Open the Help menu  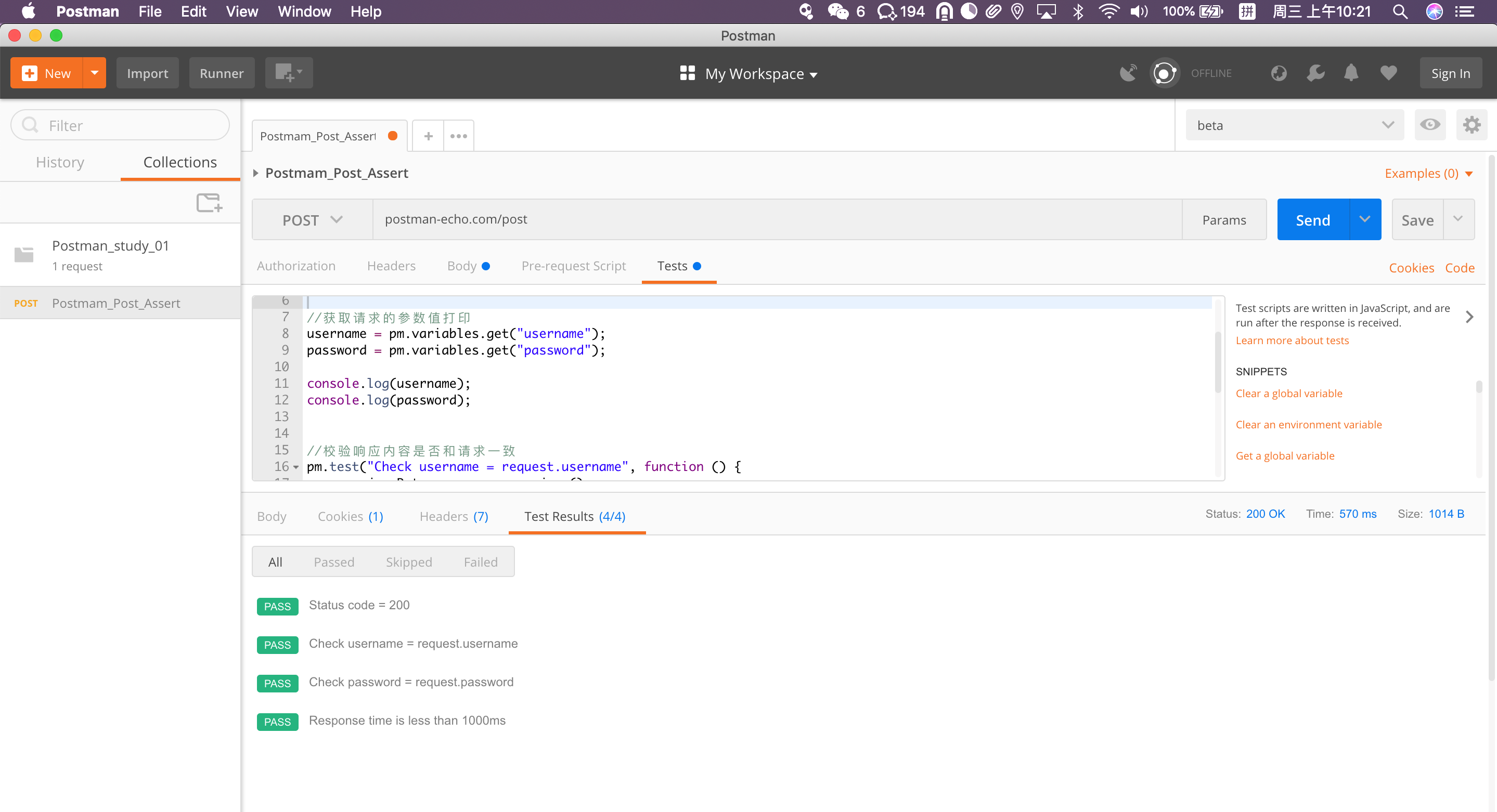(x=366, y=11)
